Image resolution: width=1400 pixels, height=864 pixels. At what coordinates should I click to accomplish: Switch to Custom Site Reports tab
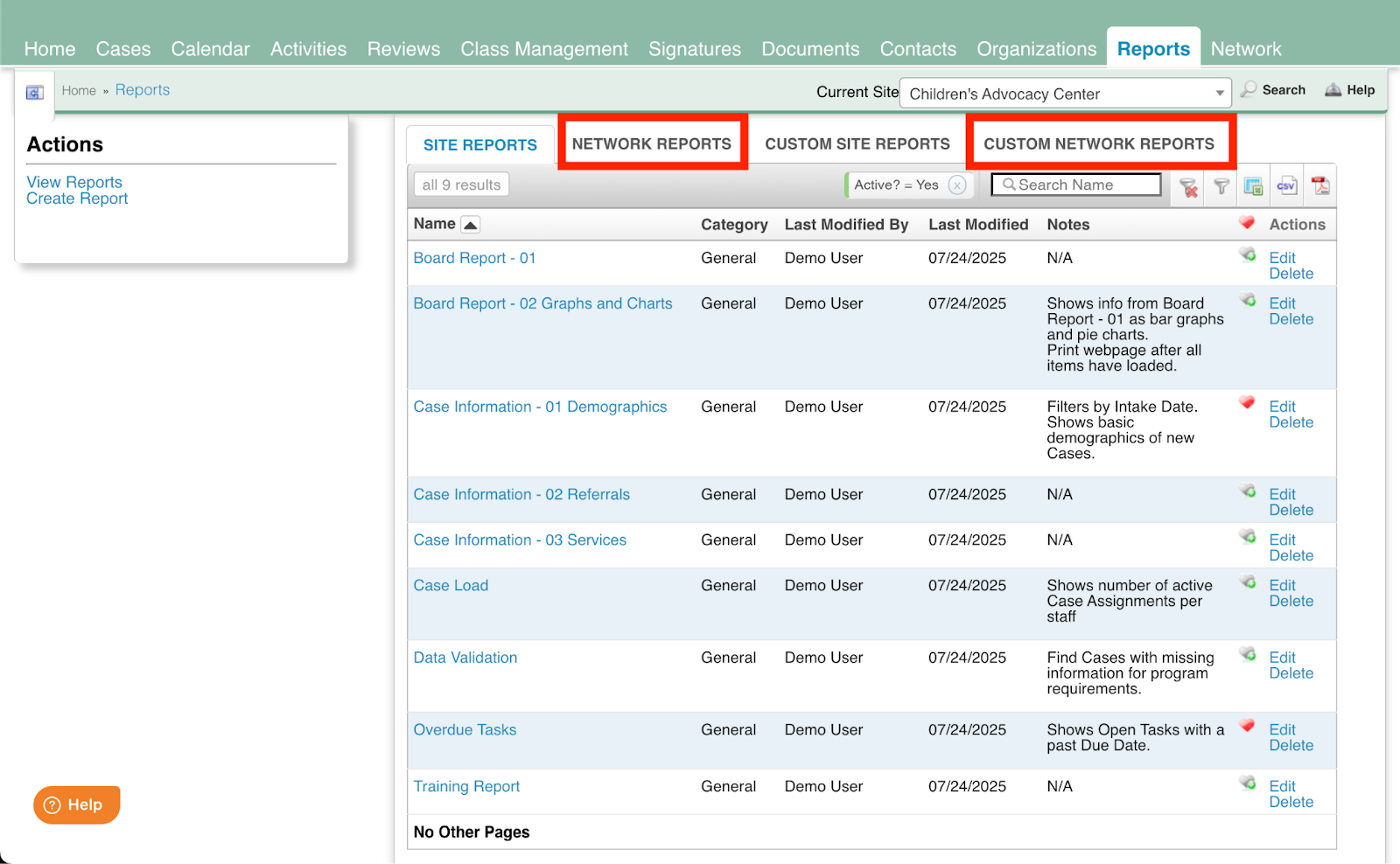(857, 143)
